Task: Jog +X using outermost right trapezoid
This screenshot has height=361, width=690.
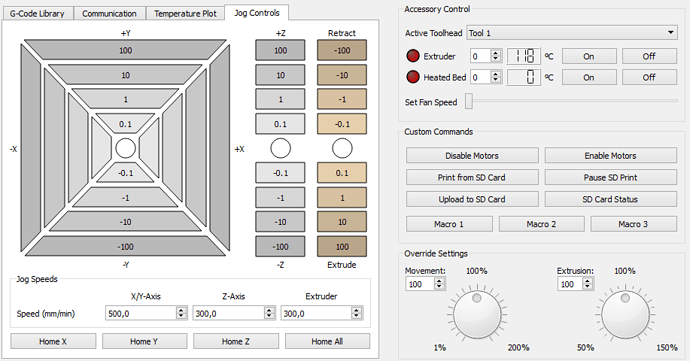Action: tap(220, 148)
